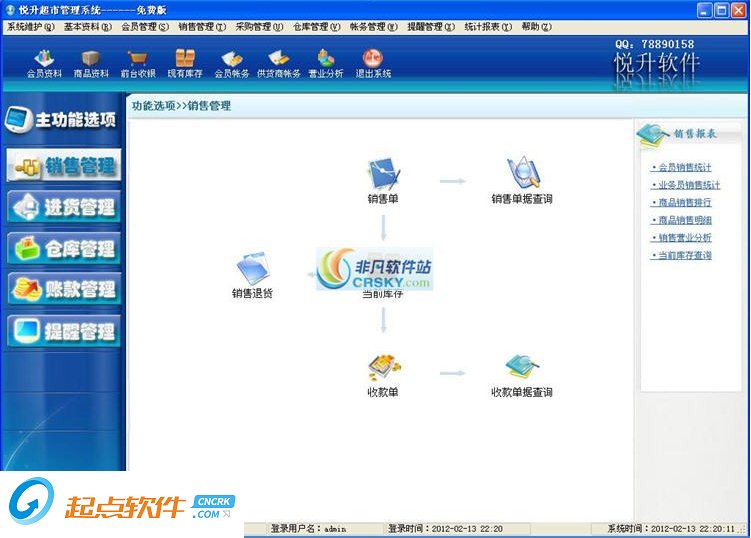Open 提醒管理 menu in menu bar
751x538 pixels.
pos(431,27)
